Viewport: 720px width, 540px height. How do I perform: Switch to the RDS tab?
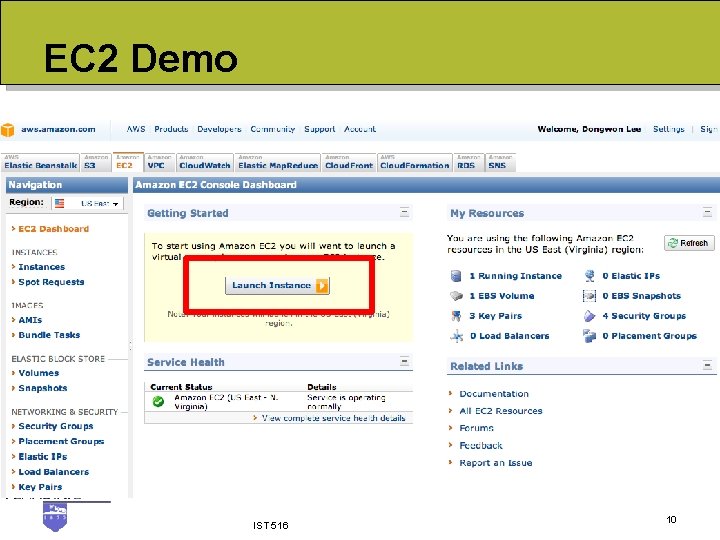(468, 163)
